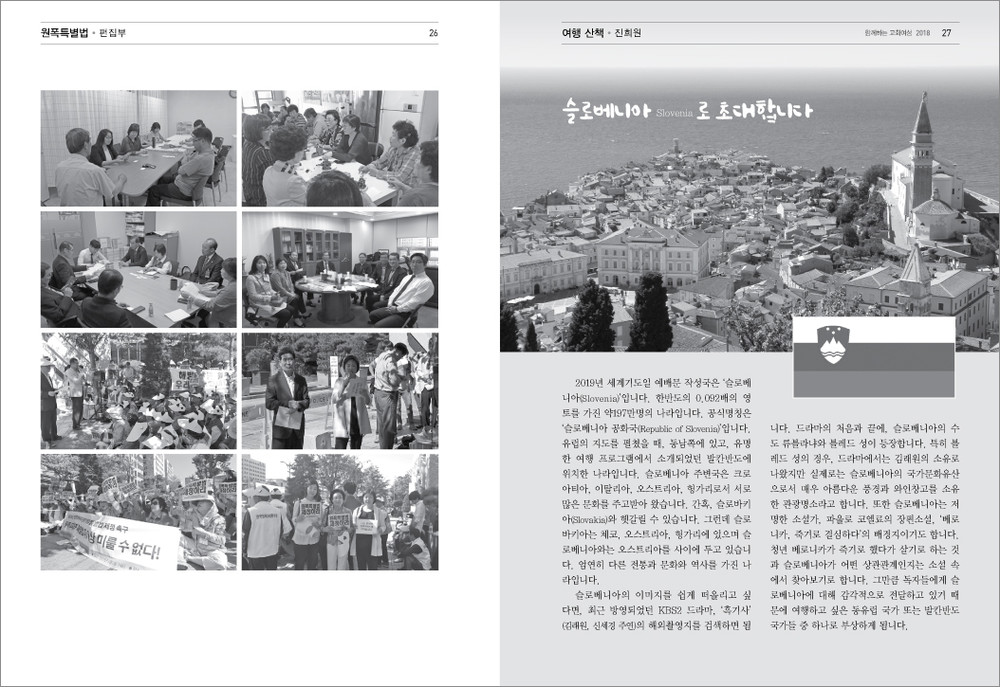Screen dimensions: 1000x687
Task: Click the Slovenian flag image
Action: coord(873,357)
